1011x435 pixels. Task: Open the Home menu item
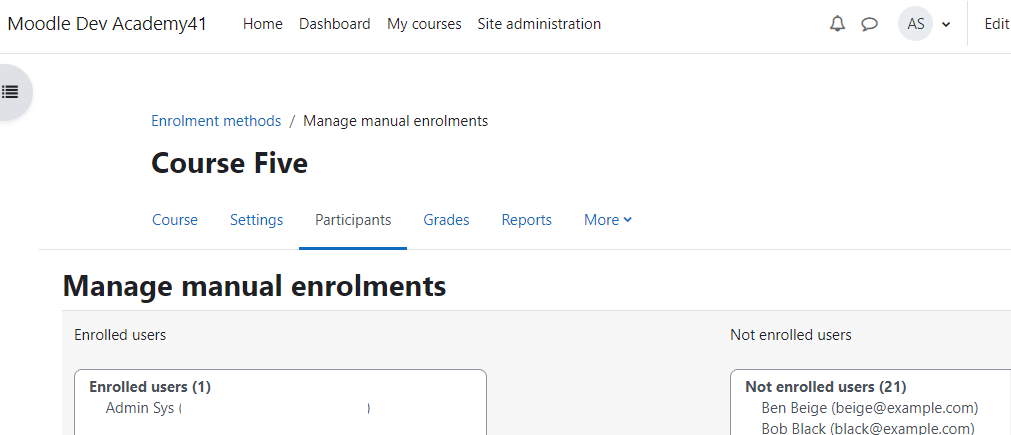tap(262, 24)
